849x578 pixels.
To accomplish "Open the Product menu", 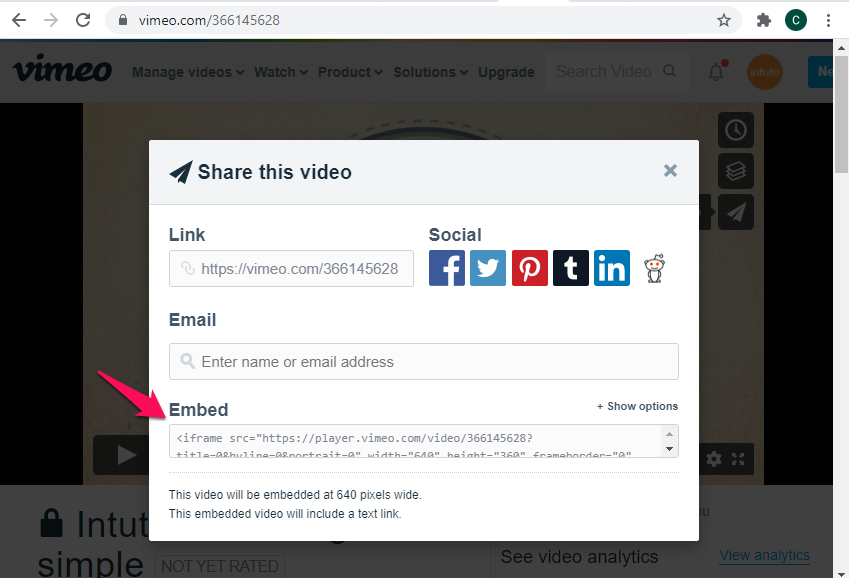I will (x=350, y=72).
